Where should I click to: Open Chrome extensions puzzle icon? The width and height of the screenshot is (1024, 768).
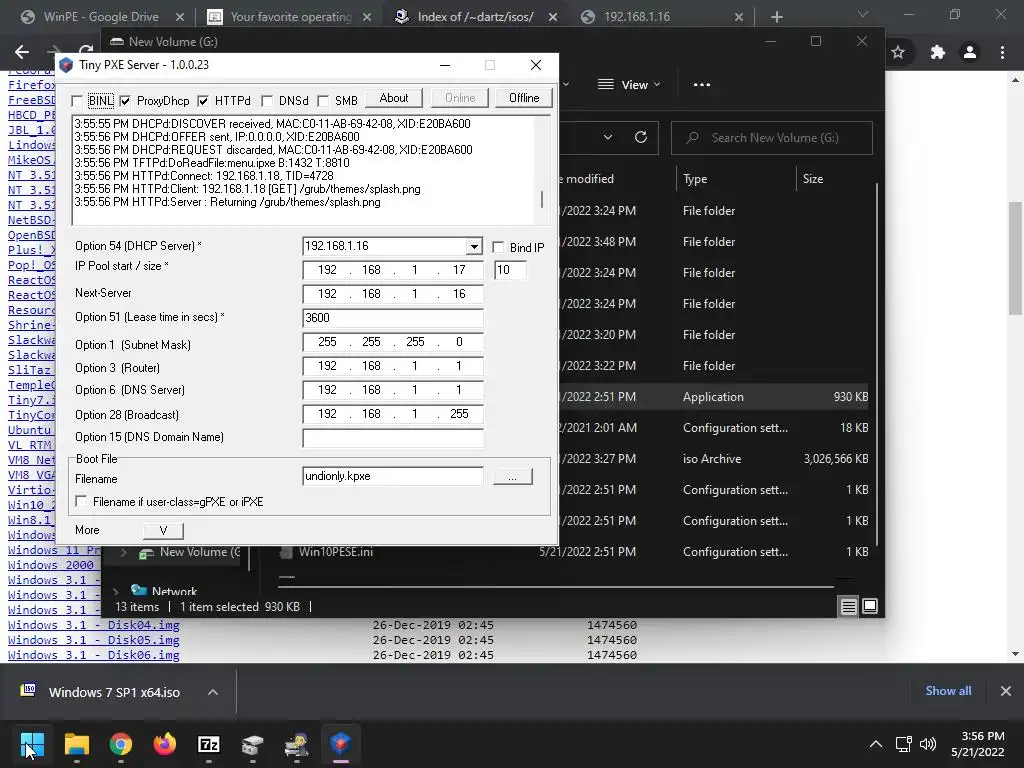click(938, 52)
